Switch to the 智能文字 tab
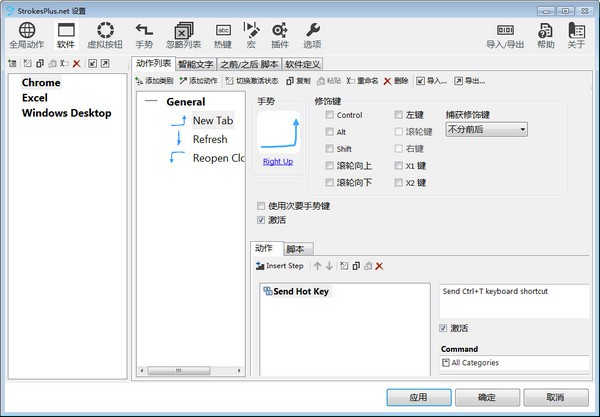The image size is (600, 417). 196,64
